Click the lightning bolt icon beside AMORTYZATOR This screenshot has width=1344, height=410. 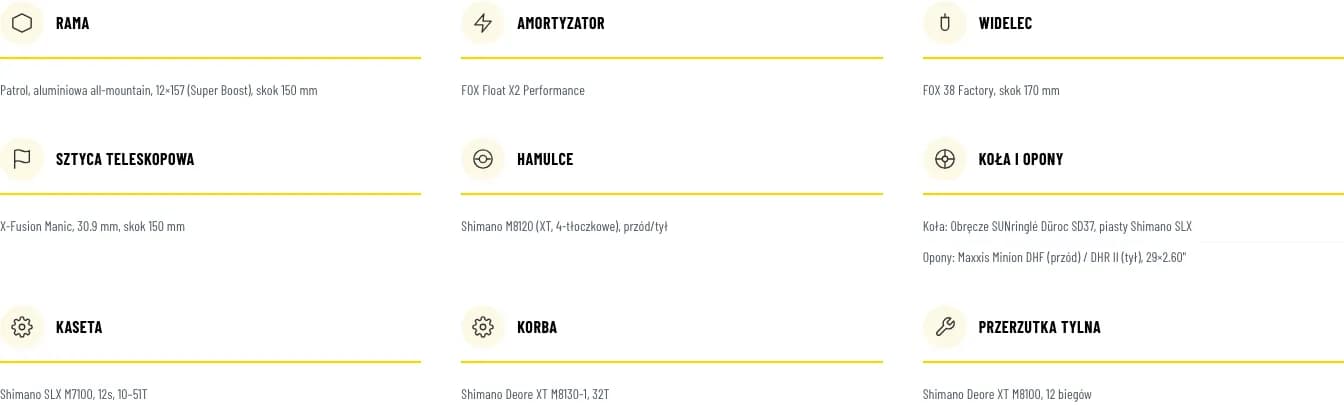482,23
